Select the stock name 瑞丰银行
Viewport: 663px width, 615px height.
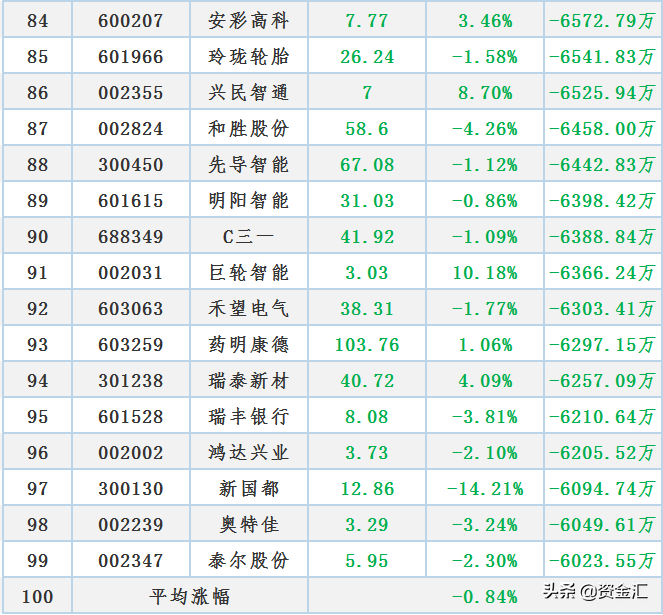[249, 416]
